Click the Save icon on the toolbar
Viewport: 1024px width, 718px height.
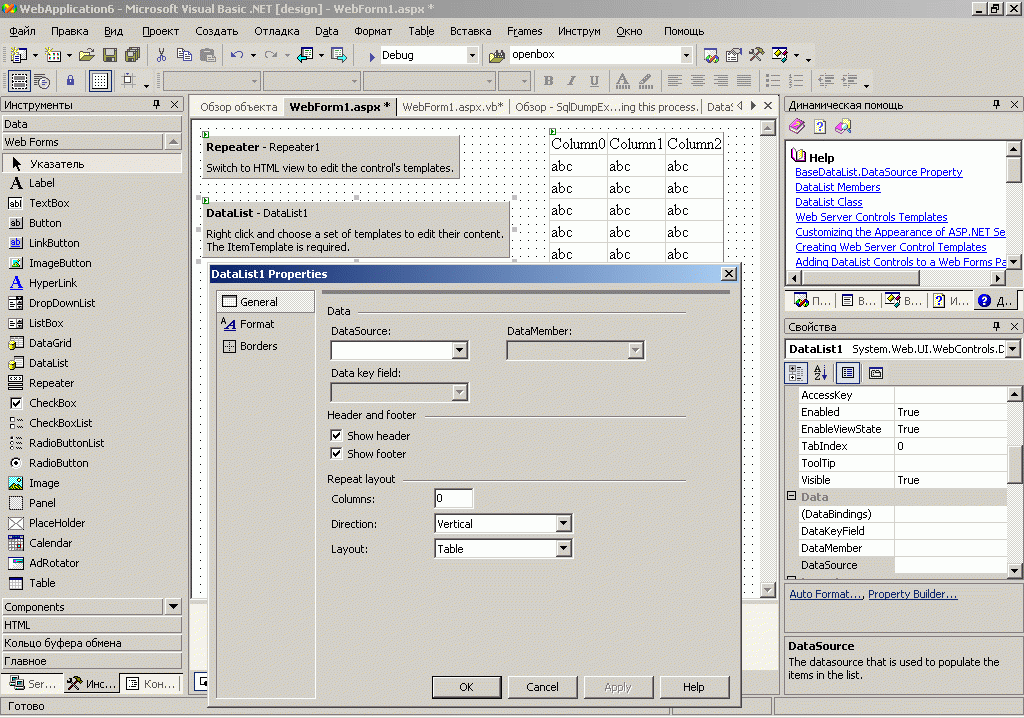tap(110, 56)
